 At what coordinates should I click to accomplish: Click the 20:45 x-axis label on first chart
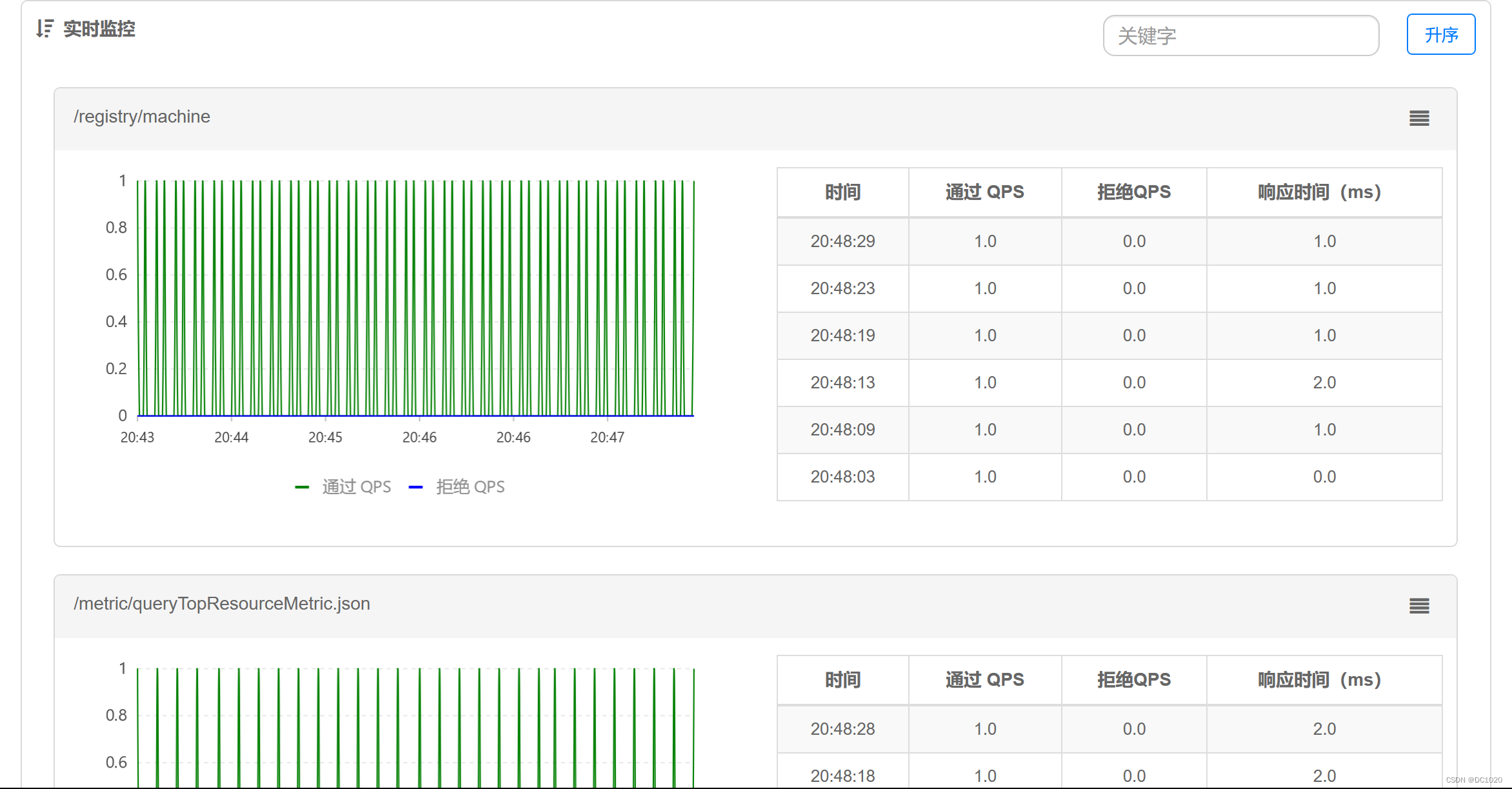point(325,437)
